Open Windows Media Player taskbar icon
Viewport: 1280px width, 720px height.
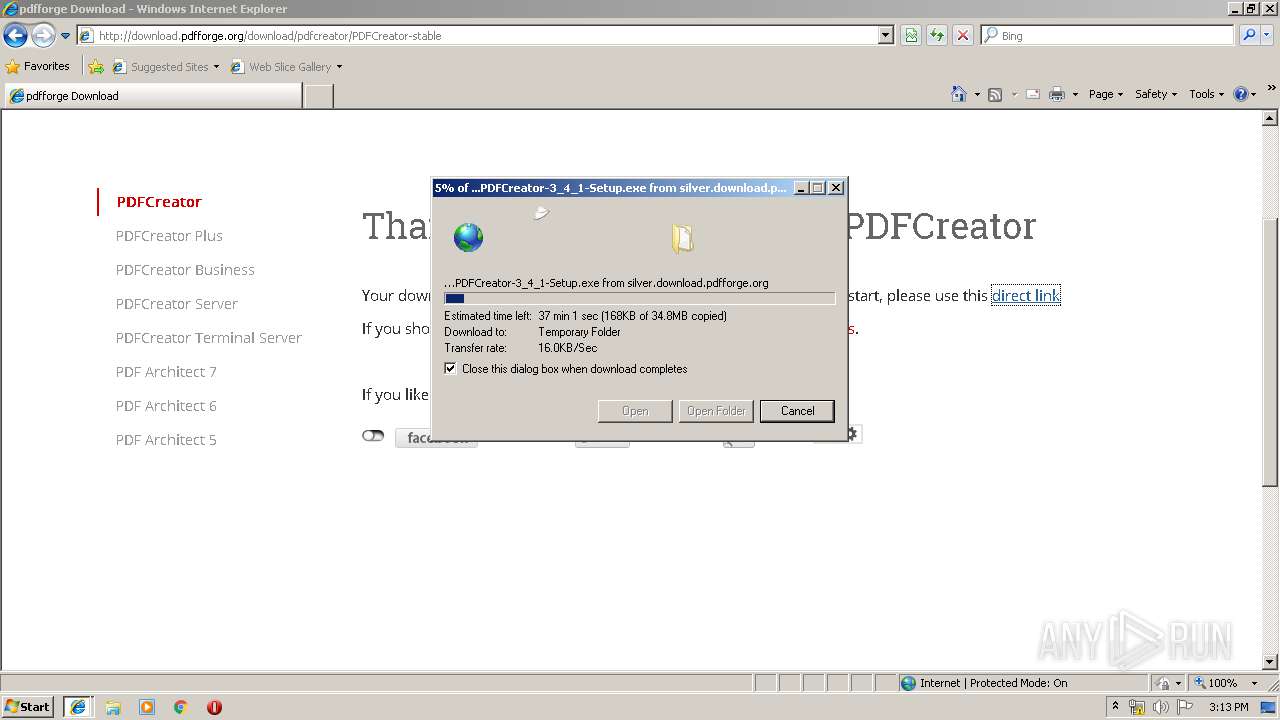click(147, 707)
